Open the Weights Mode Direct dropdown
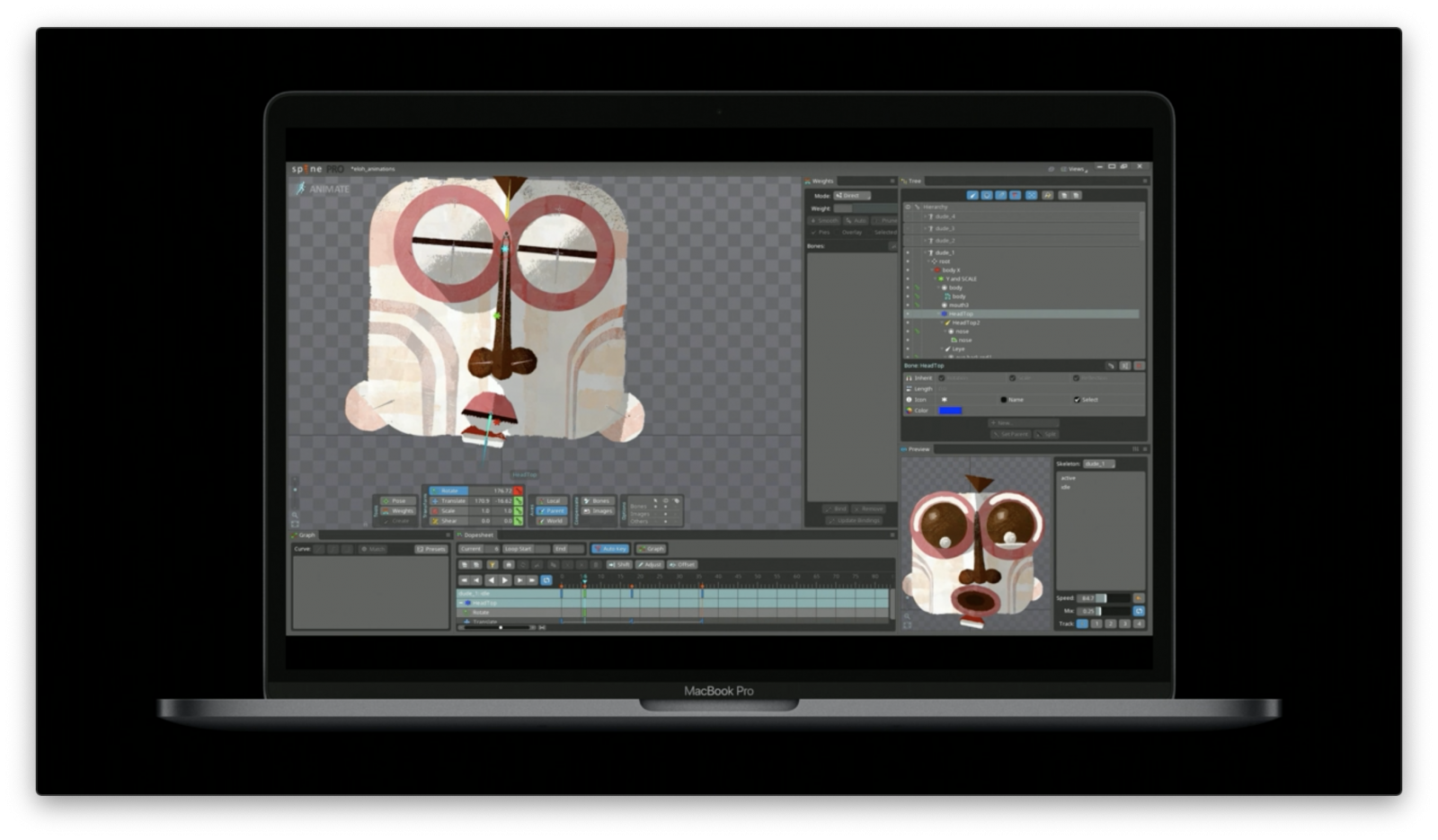This screenshot has width=1438, height=840. [x=851, y=195]
